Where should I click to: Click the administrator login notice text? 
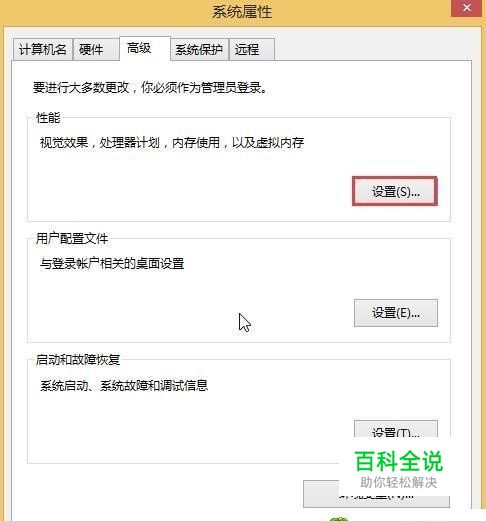pos(150,88)
